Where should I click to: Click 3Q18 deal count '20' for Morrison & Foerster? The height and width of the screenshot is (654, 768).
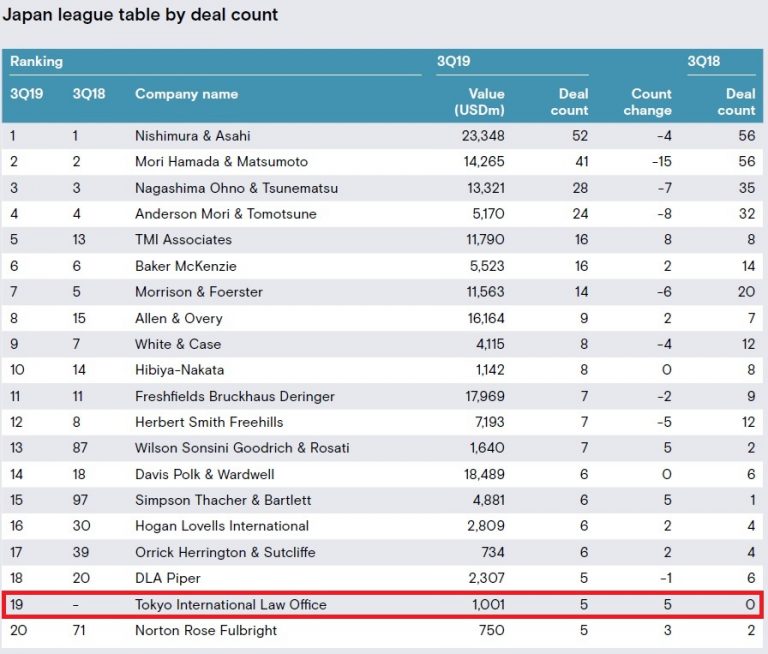[x=746, y=292]
